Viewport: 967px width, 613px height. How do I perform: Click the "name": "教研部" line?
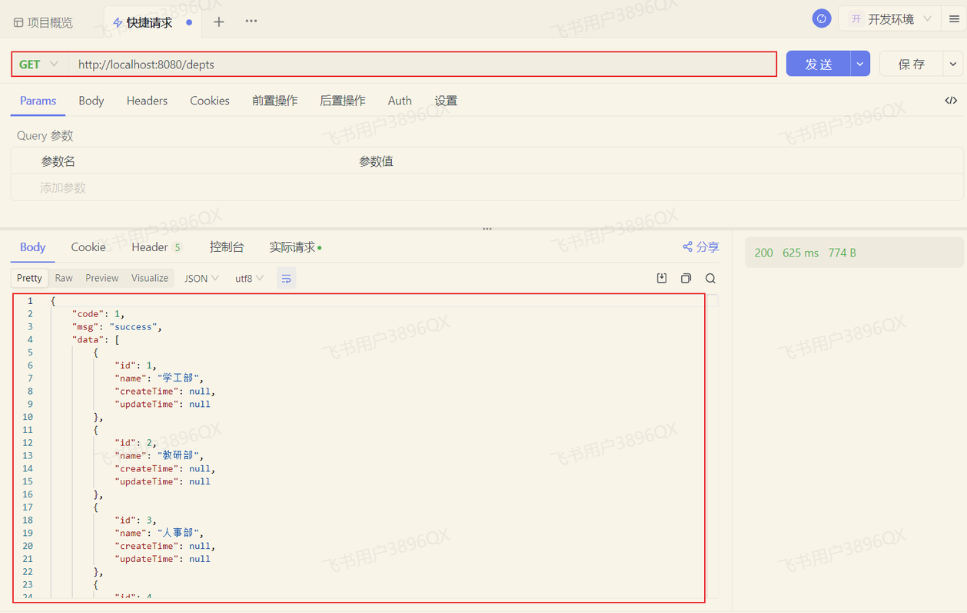[159, 455]
